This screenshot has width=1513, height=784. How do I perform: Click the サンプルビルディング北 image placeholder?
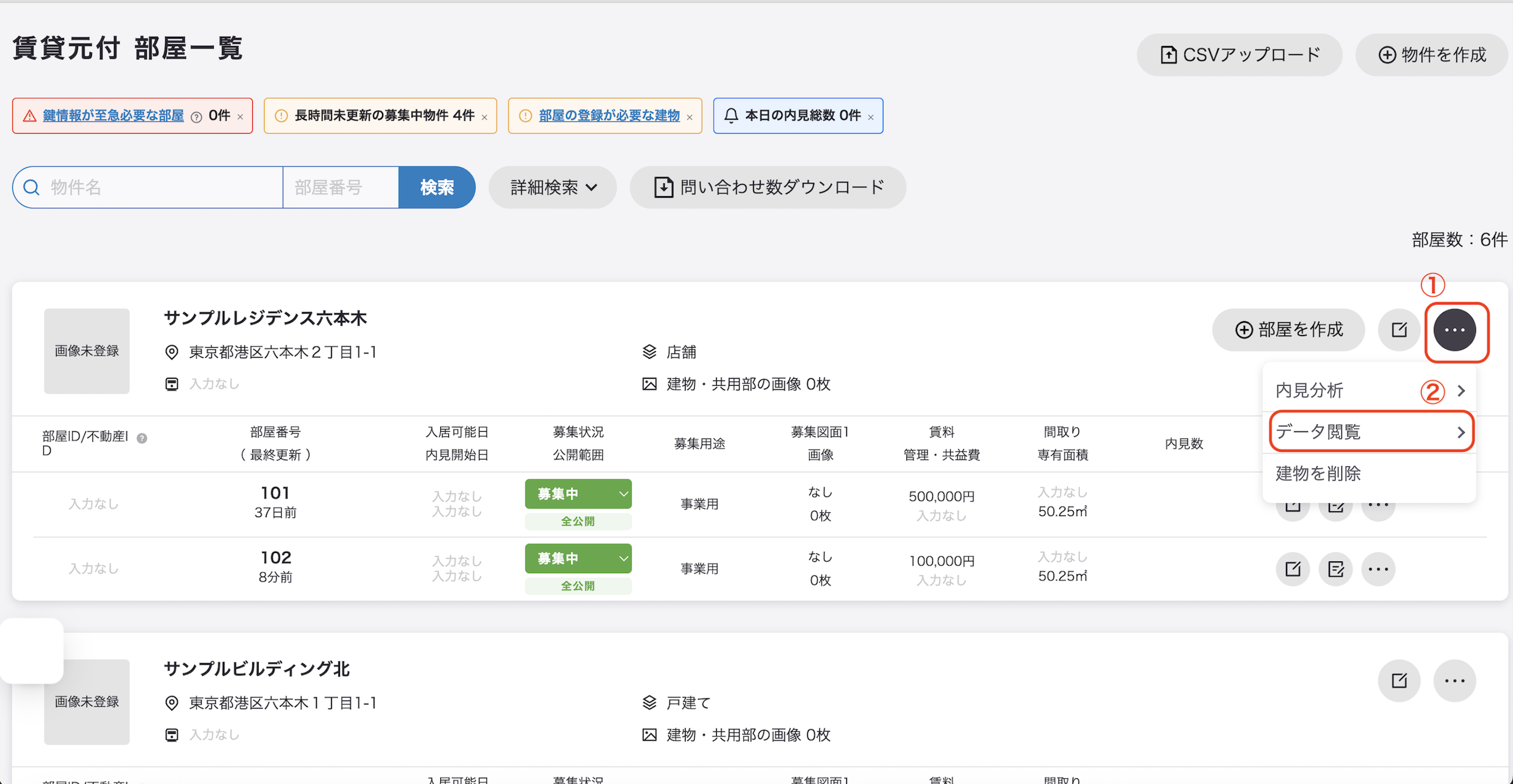pyautogui.click(x=87, y=702)
